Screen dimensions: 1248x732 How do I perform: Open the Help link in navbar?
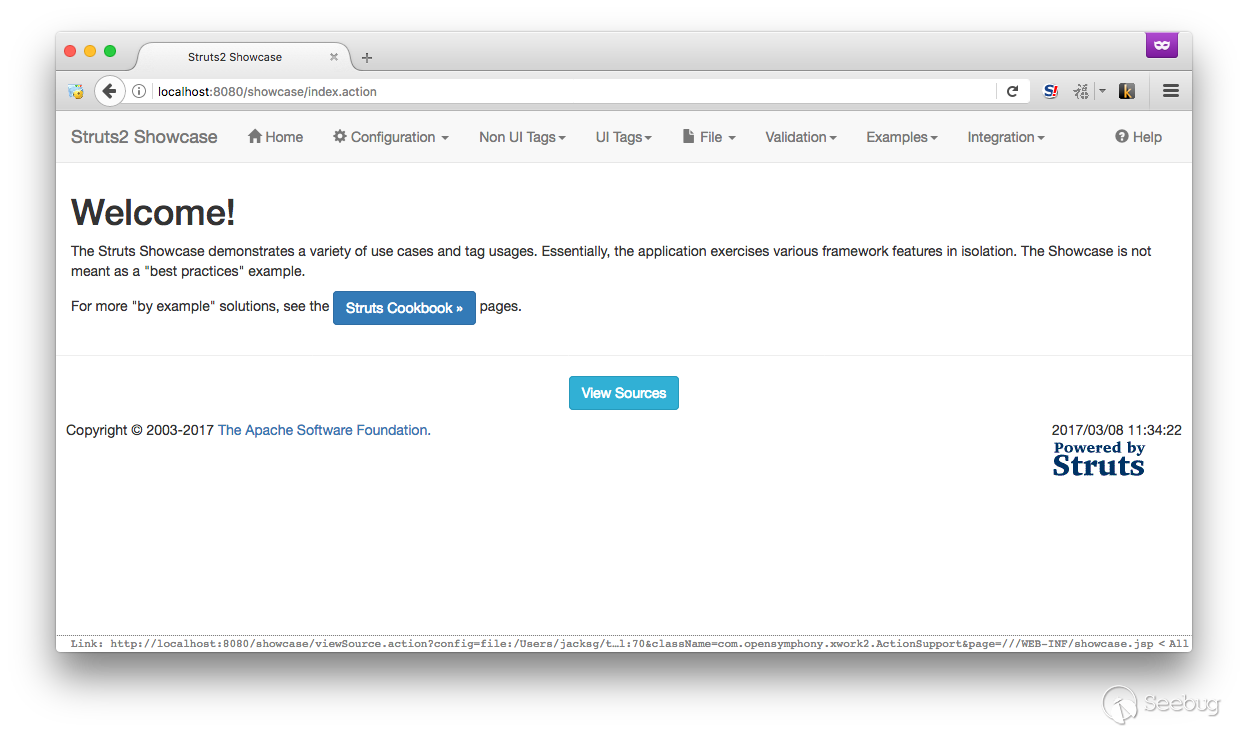pos(1138,137)
